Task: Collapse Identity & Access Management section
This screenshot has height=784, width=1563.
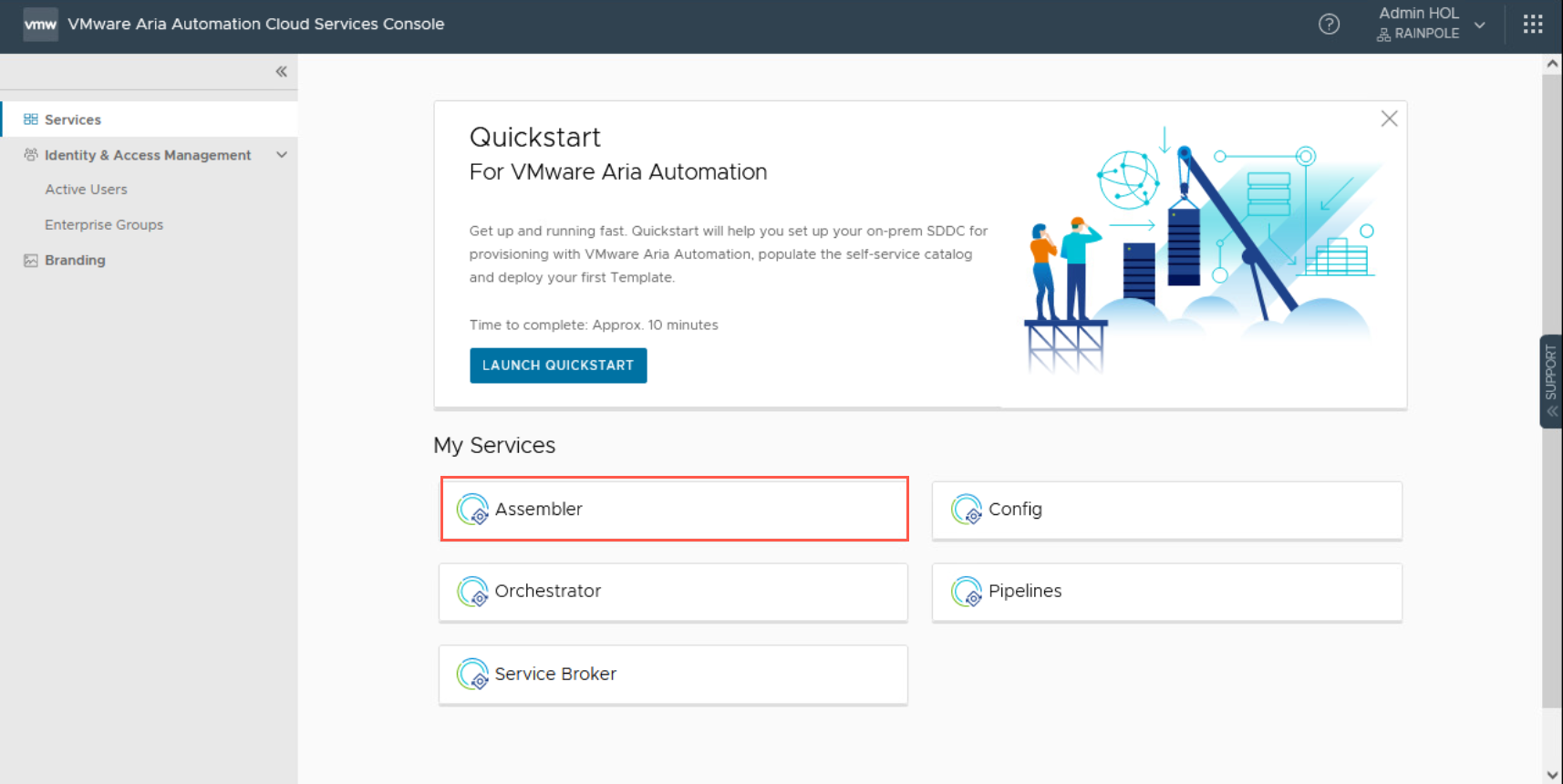Action: click(x=282, y=155)
